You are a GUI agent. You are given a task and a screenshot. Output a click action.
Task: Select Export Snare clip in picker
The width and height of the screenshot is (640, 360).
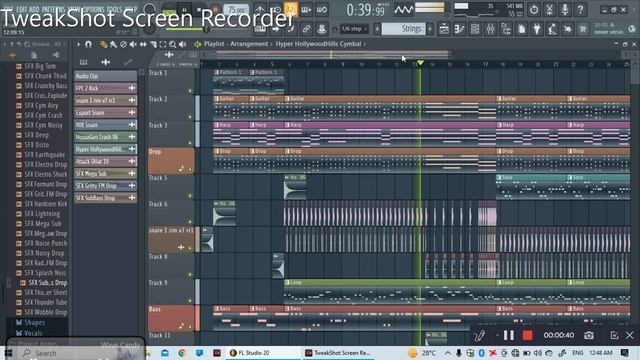pos(105,113)
